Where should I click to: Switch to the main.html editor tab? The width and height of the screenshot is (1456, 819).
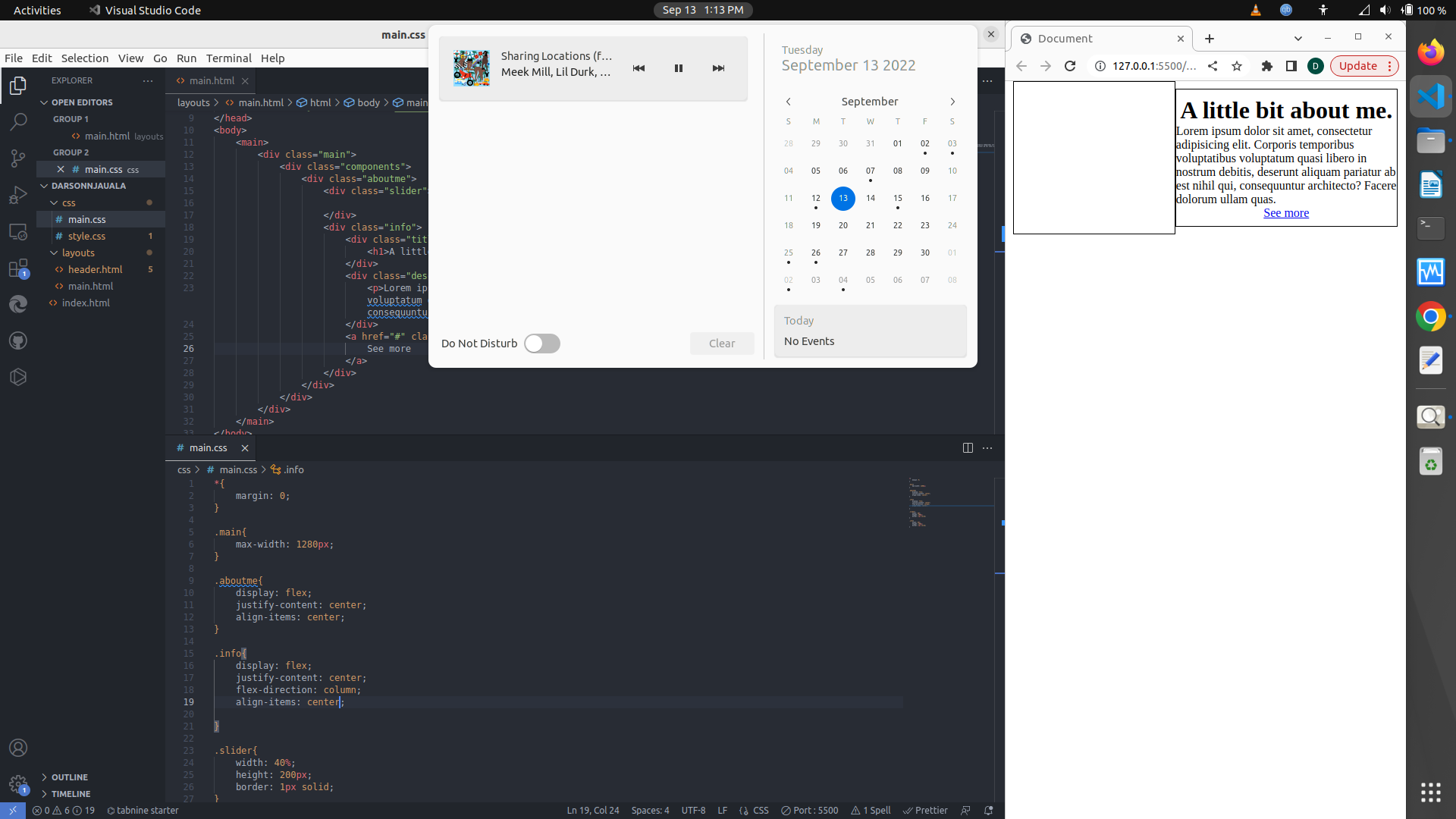pyautogui.click(x=212, y=81)
